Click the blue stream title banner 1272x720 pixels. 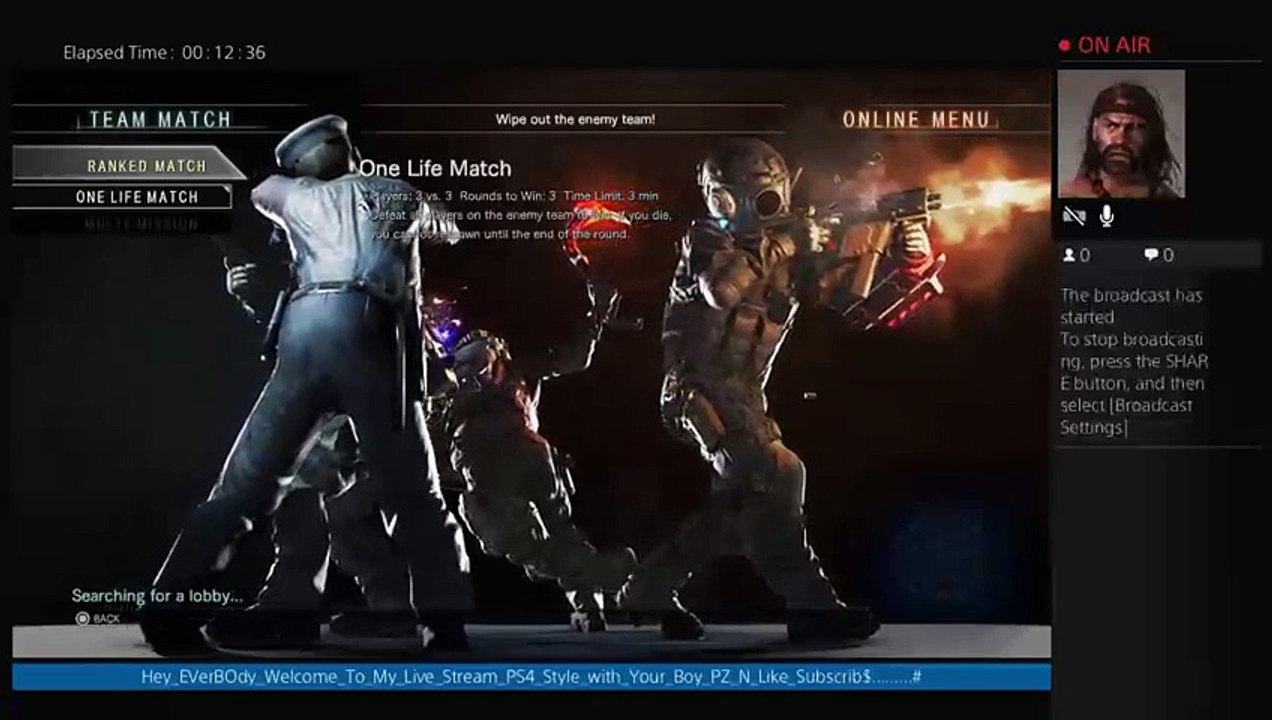click(x=531, y=677)
